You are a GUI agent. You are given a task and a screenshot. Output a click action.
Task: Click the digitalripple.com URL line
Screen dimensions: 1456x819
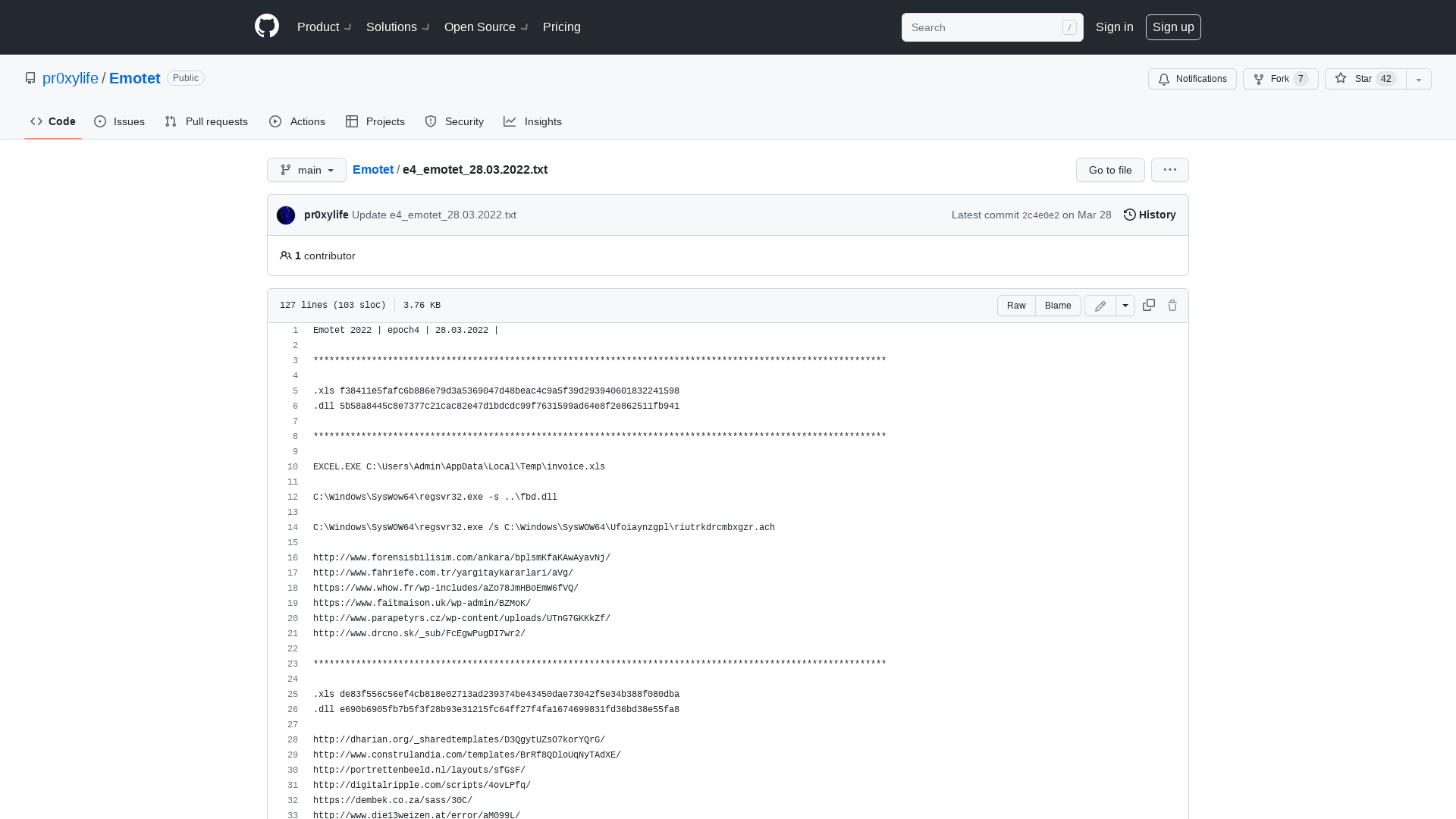[x=422, y=786]
